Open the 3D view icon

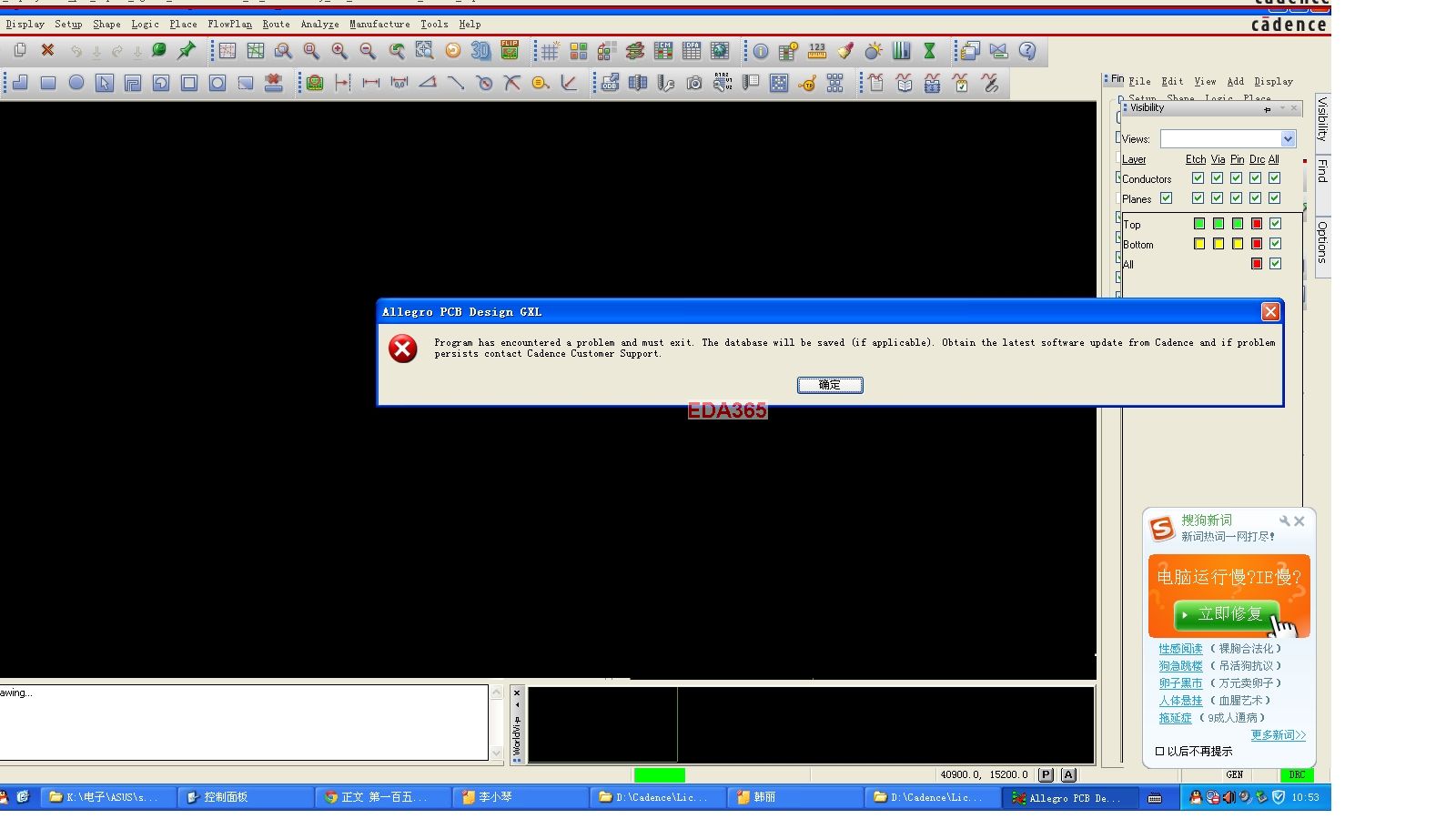(x=480, y=51)
